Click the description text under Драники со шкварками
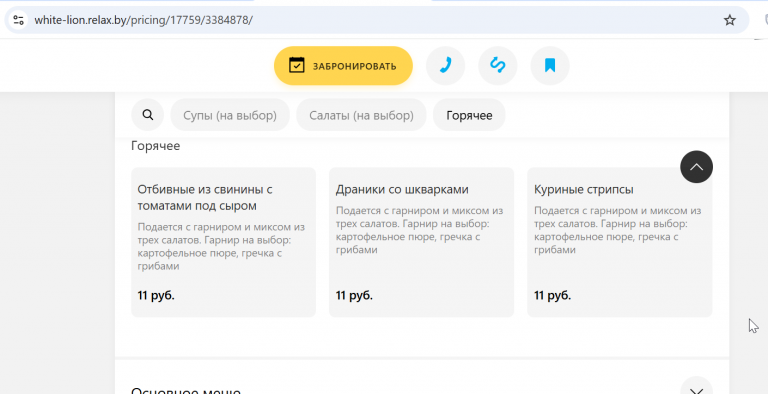The width and height of the screenshot is (768, 394). (420, 230)
